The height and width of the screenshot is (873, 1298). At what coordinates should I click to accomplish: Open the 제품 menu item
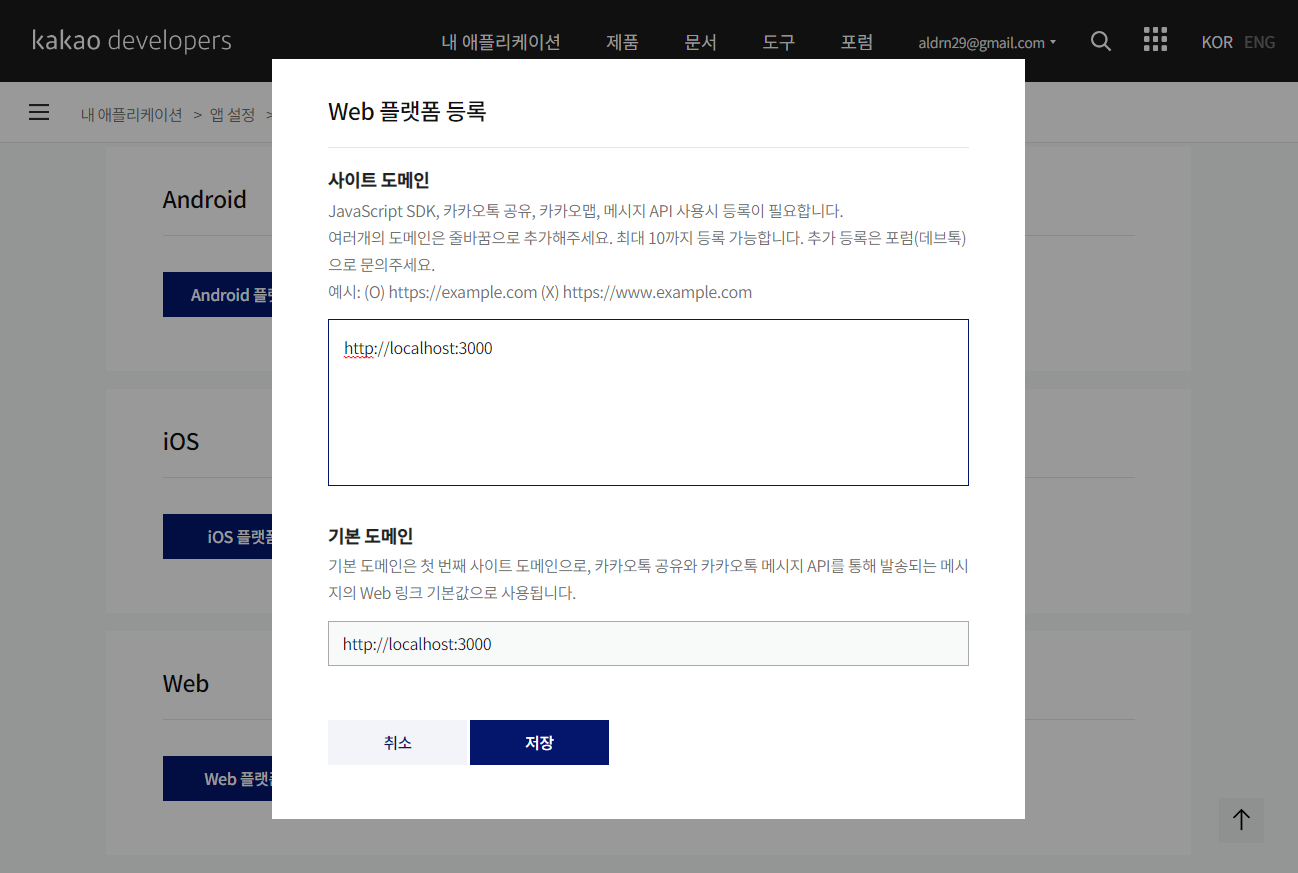pos(622,42)
